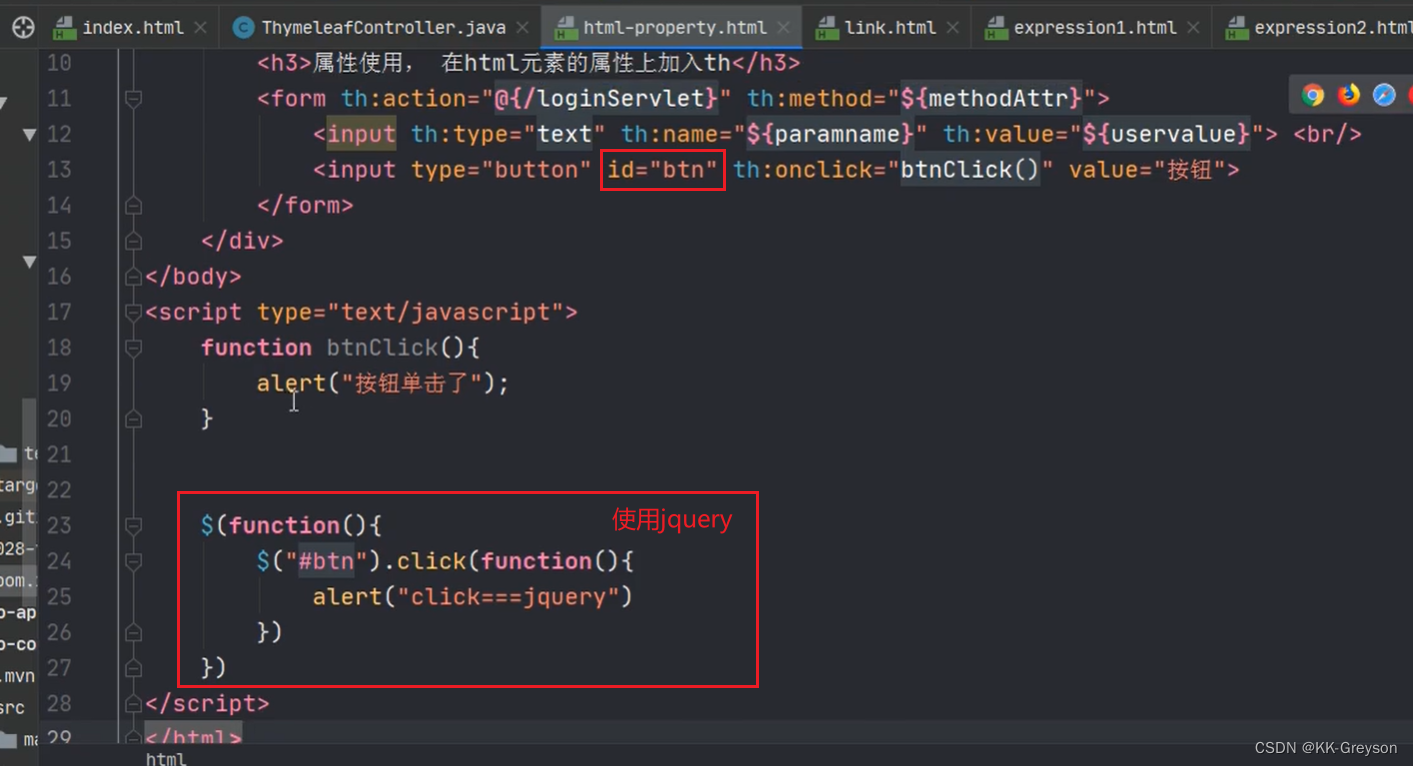Open the expression1.html tab

[1095, 28]
